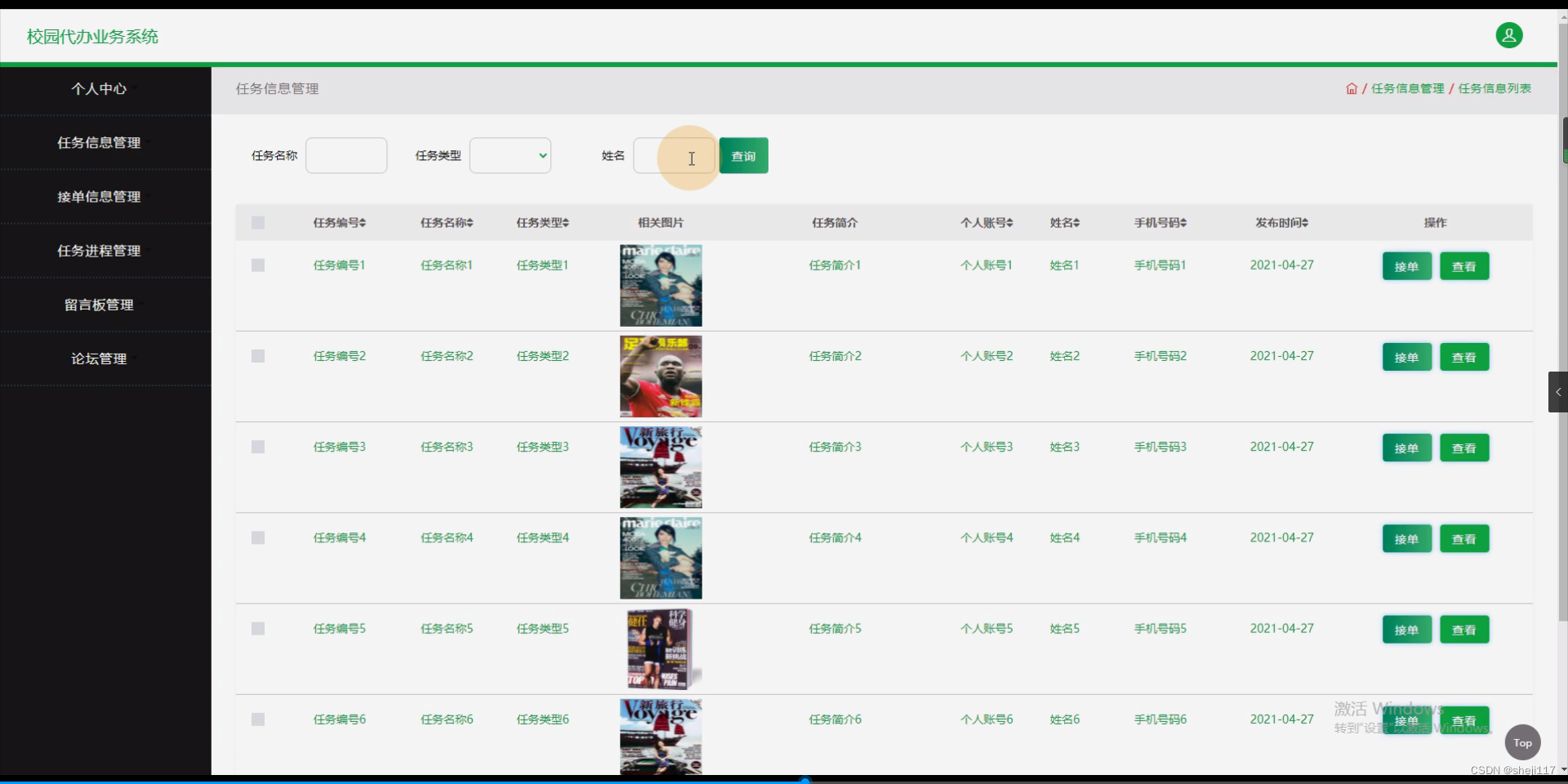Sort table by 任务类型 column
Image resolution: width=1568 pixels, height=784 pixels.
coord(543,222)
